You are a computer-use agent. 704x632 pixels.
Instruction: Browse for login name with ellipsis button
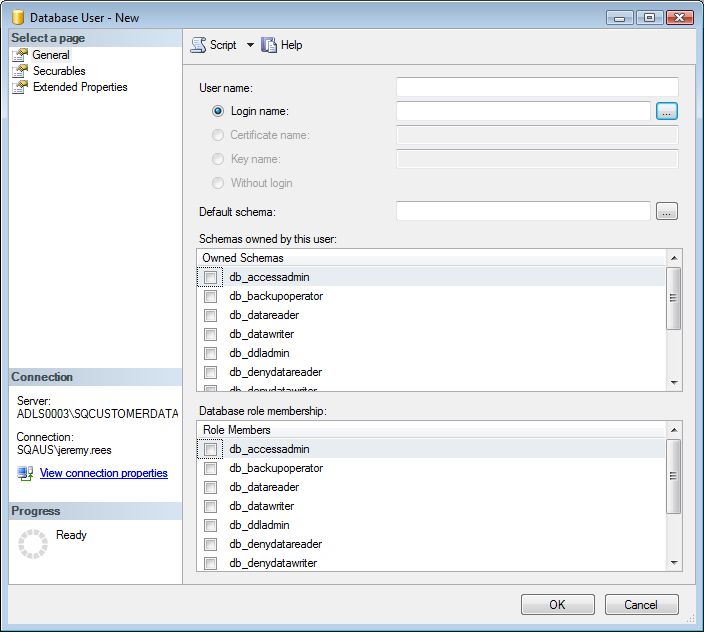coord(667,111)
